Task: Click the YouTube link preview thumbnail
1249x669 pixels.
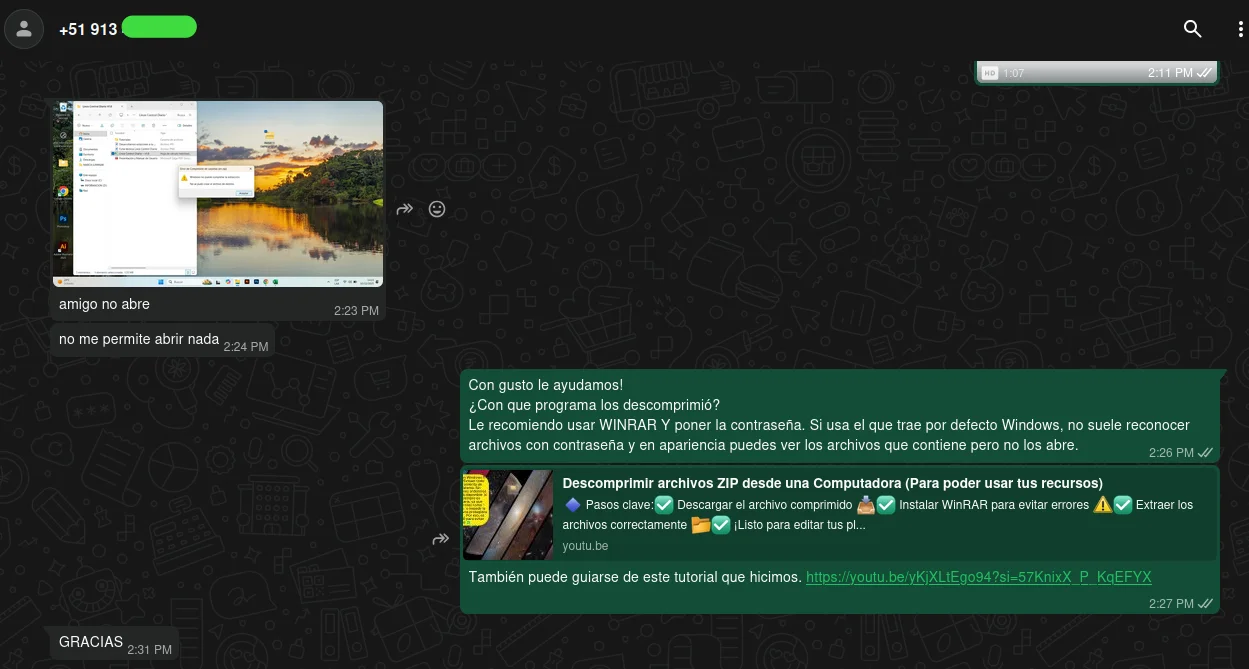Action: click(508, 515)
